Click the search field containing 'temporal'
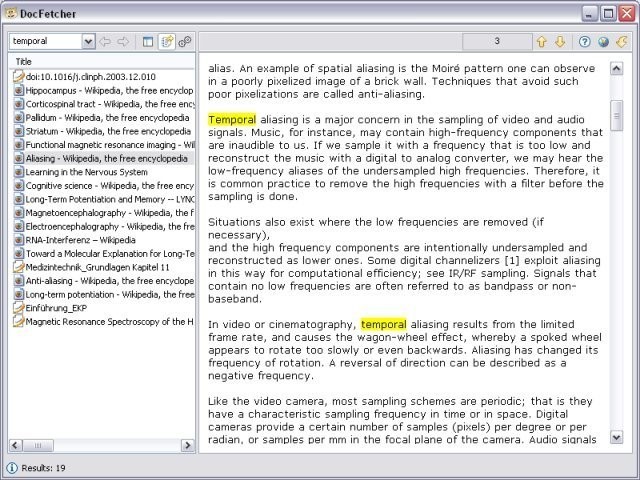 click(x=45, y=42)
